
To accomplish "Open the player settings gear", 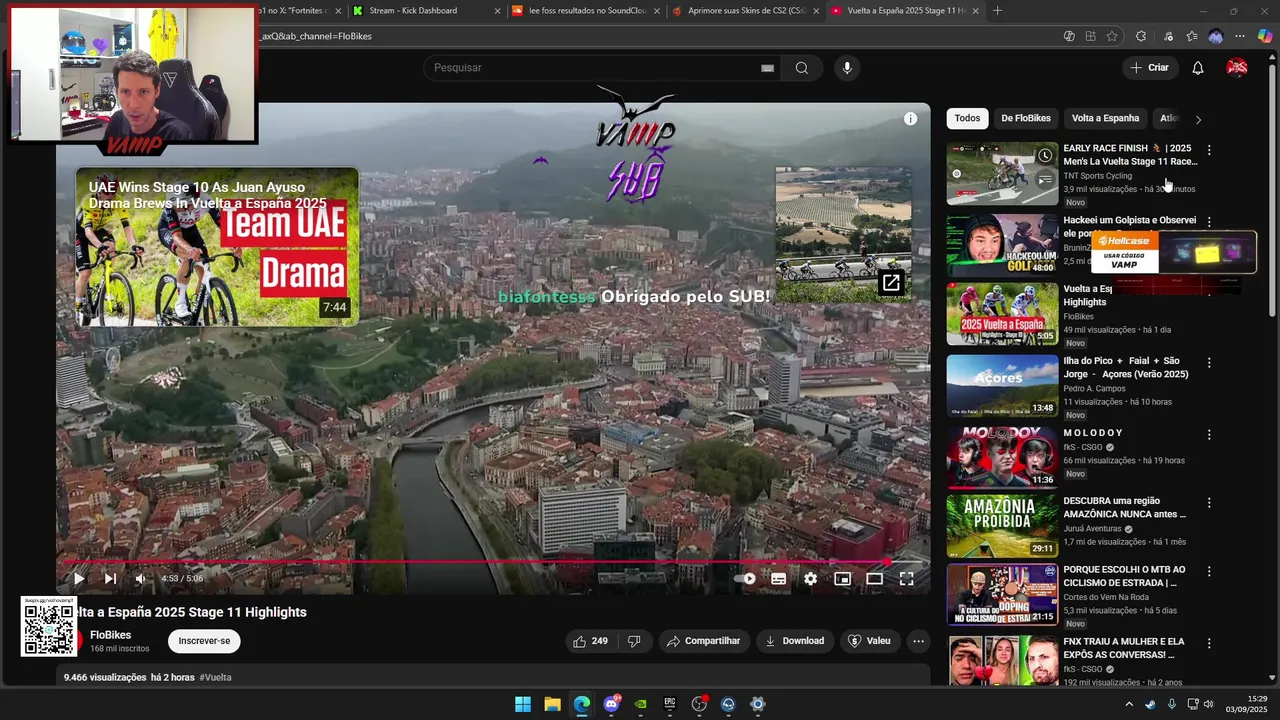I will (810, 578).
